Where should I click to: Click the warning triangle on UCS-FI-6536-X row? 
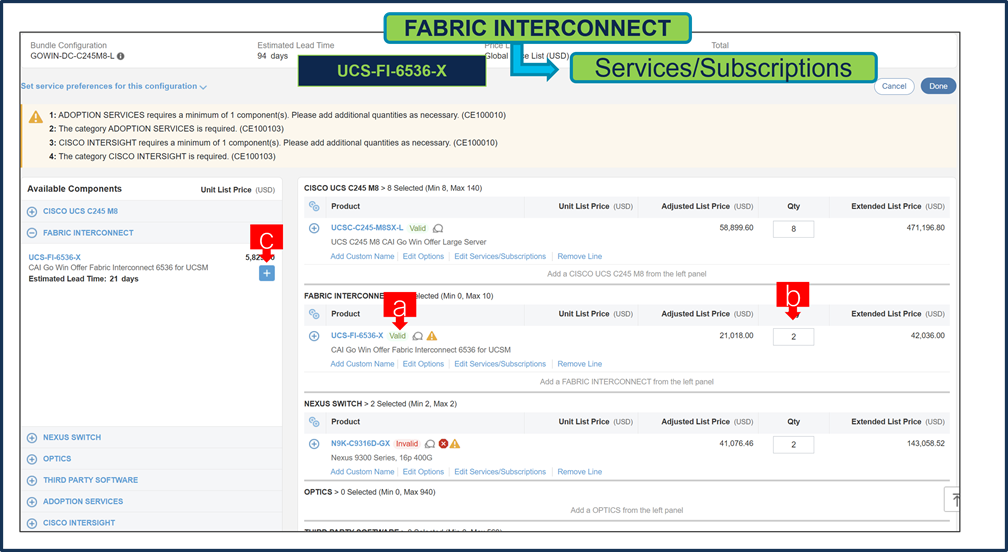[x=432, y=336]
